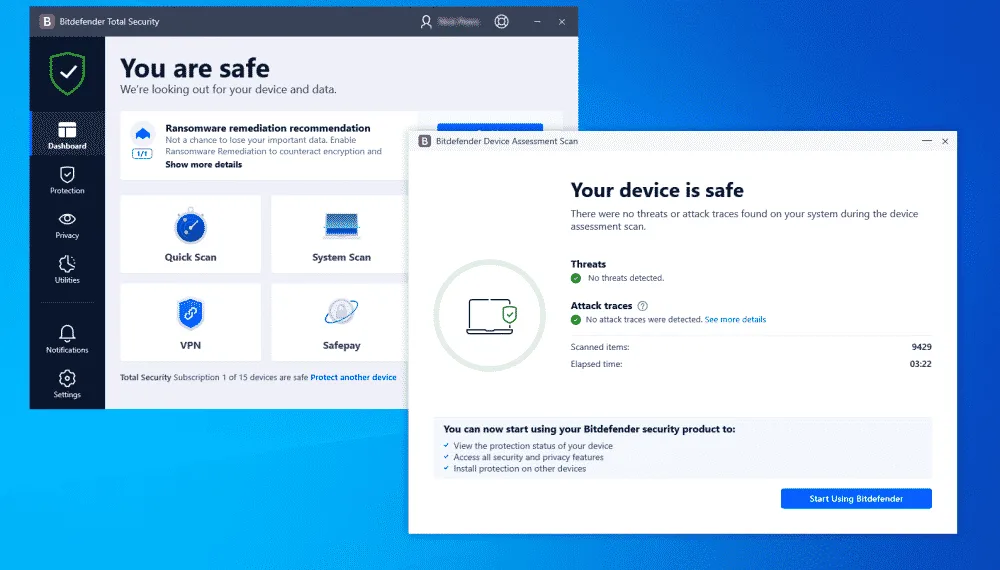Click the Protect another device link

[353, 377]
